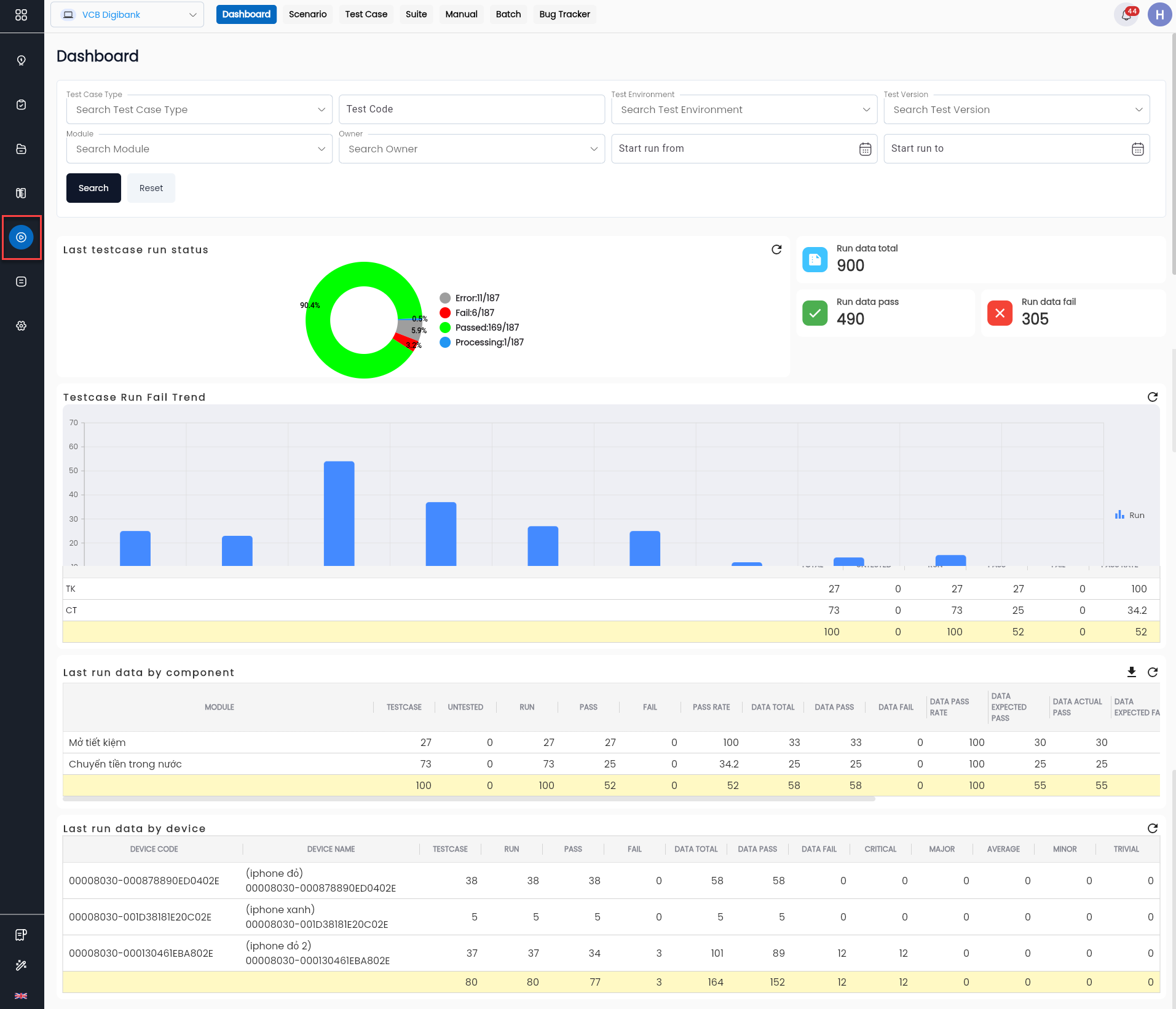
Task: Toggle Fail legend entry in donut chart
Action: (467, 313)
